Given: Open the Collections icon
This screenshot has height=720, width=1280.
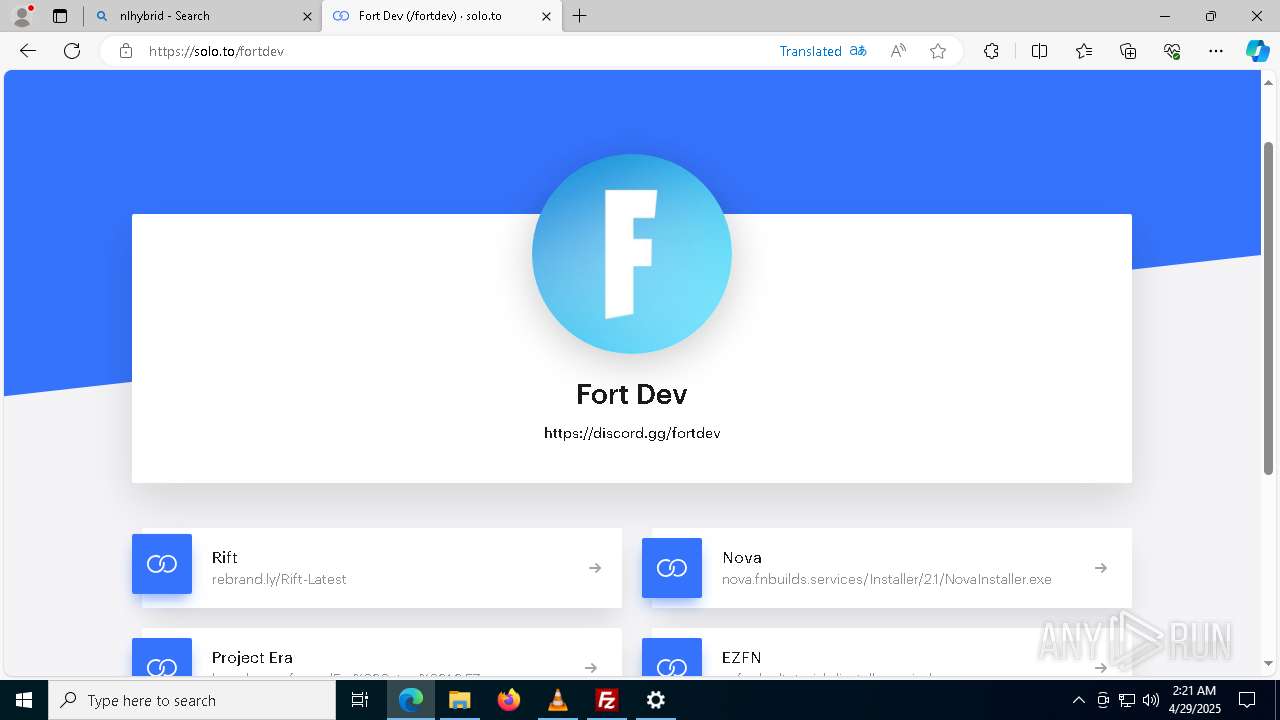Looking at the screenshot, I should click(1128, 51).
